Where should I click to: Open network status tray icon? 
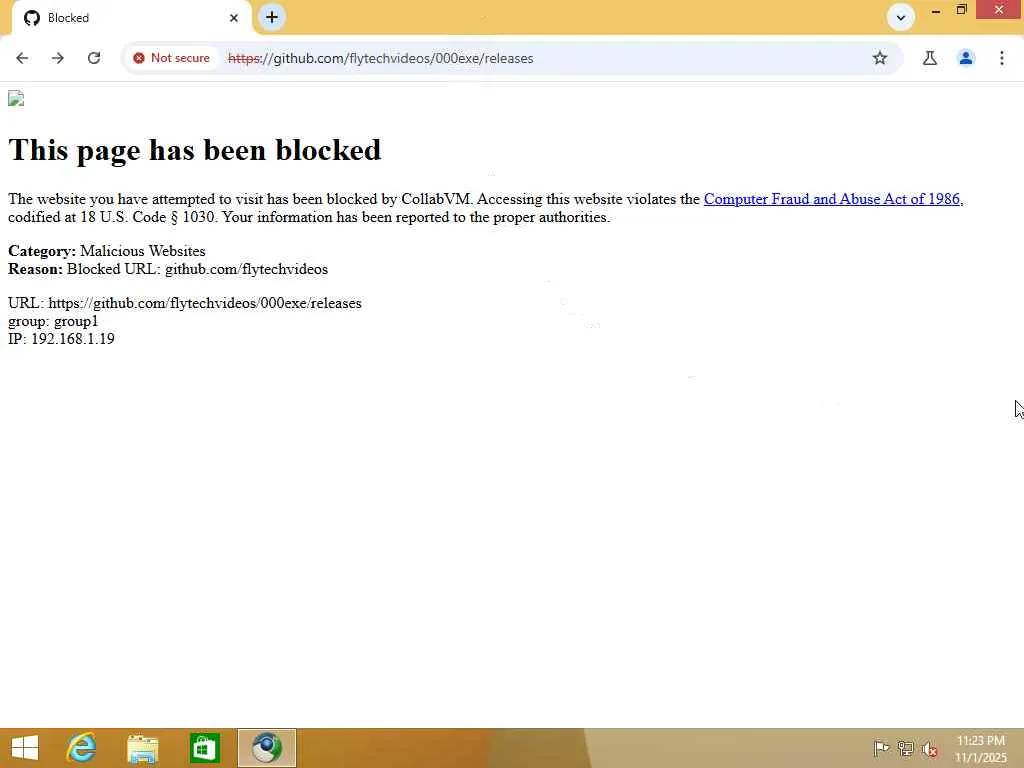click(x=905, y=748)
